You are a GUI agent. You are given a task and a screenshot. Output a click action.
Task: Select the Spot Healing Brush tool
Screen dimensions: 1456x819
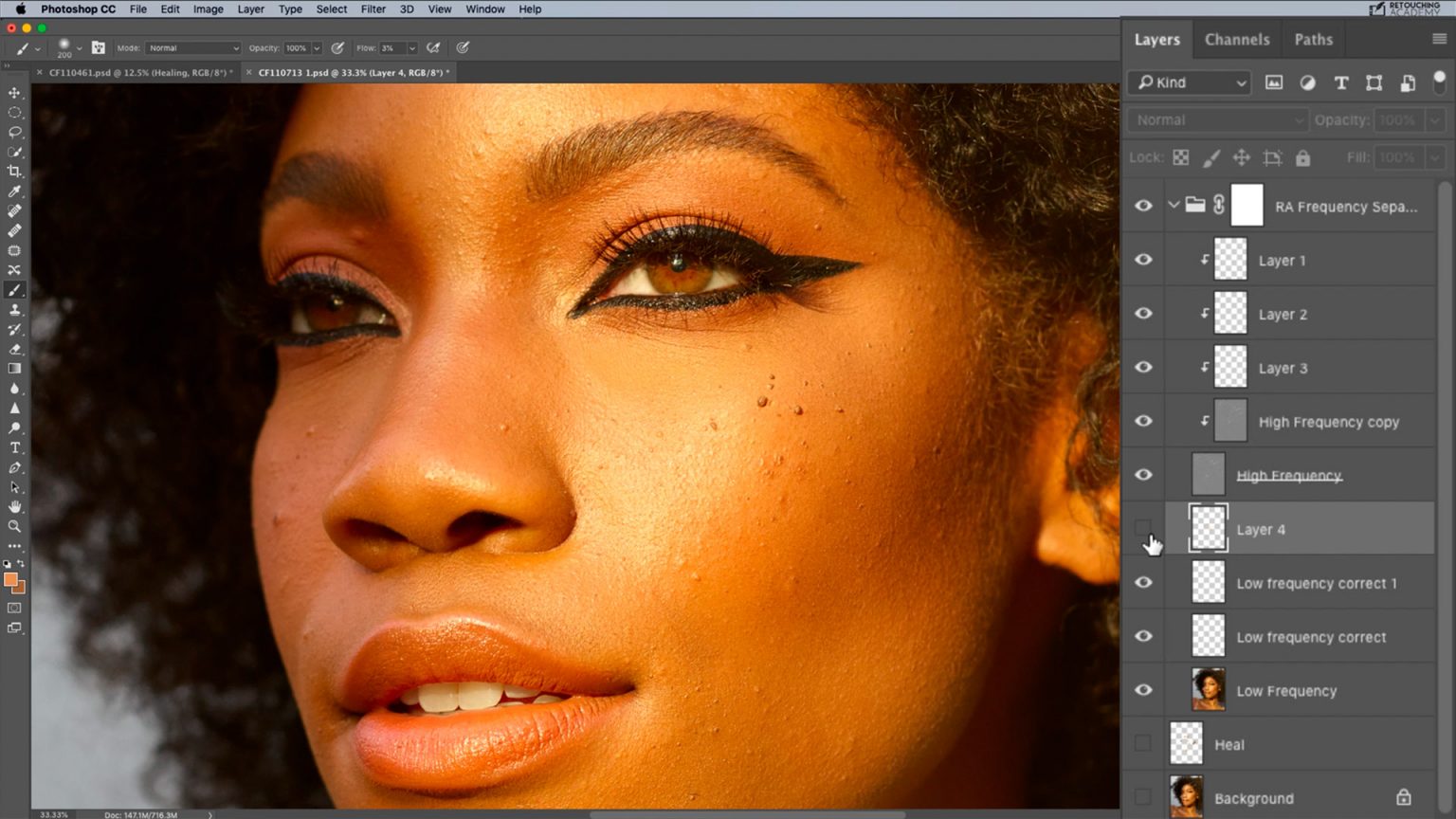click(x=14, y=210)
